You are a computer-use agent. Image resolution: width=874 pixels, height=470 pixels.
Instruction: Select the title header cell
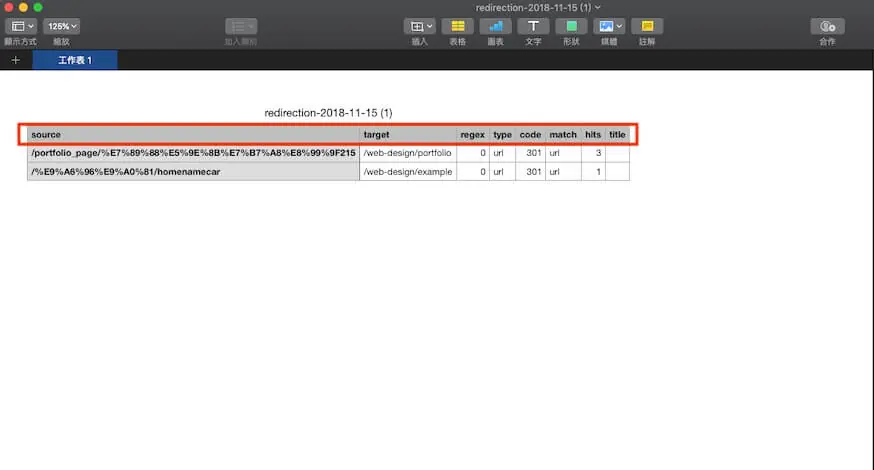(617, 134)
